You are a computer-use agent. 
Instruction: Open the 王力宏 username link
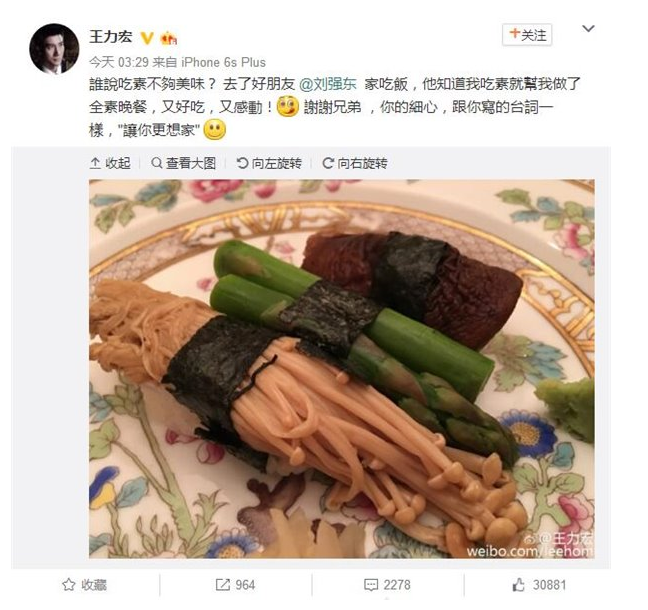[111, 37]
